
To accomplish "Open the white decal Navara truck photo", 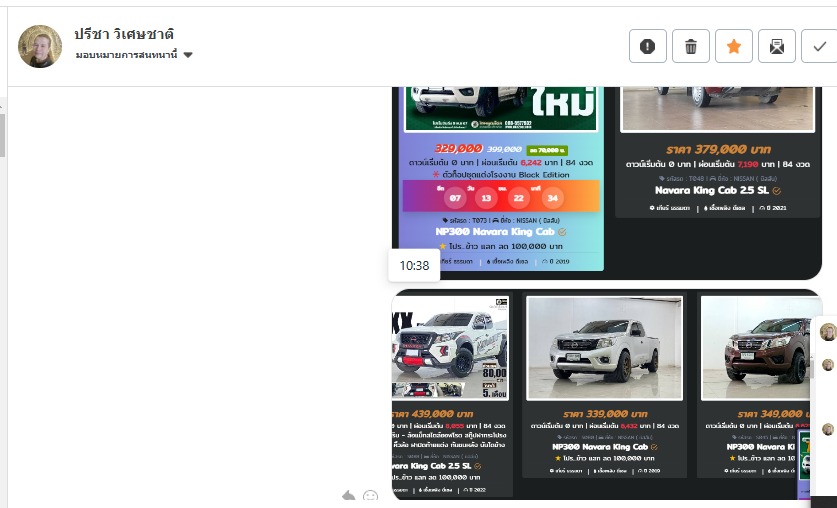I will pos(450,348).
